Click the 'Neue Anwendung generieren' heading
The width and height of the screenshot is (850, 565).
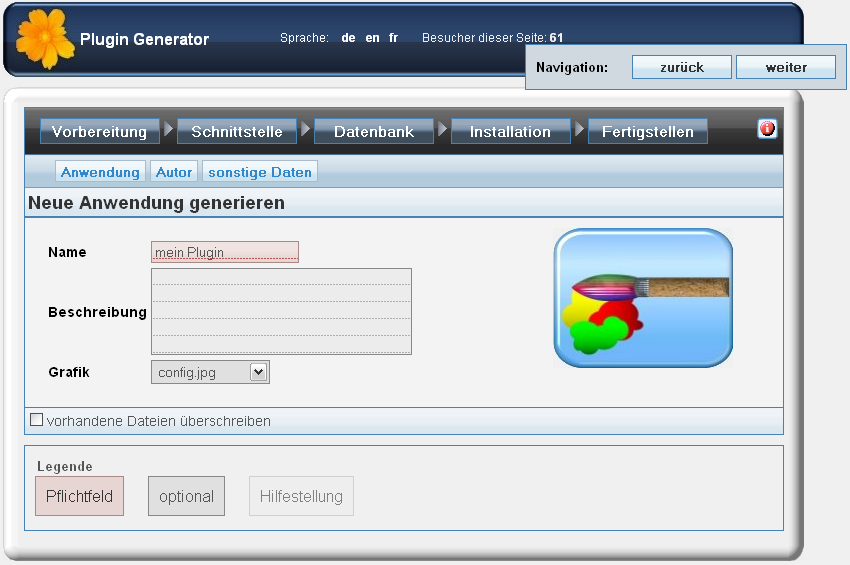[156, 203]
